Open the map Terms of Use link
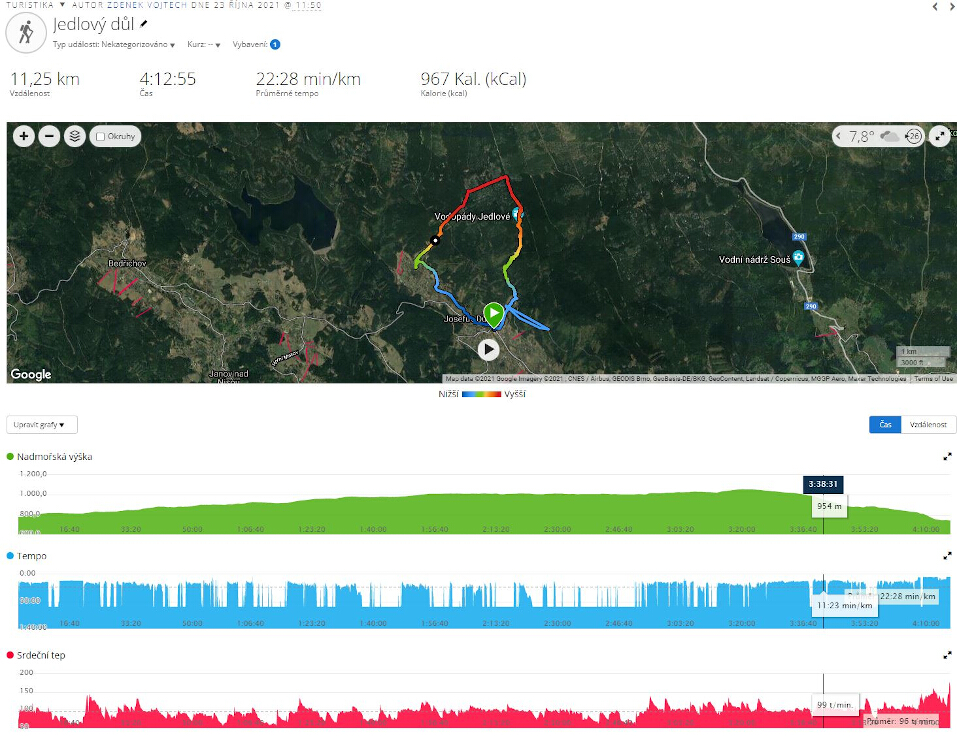The height and width of the screenshot is (737, 957). [933, 379]
